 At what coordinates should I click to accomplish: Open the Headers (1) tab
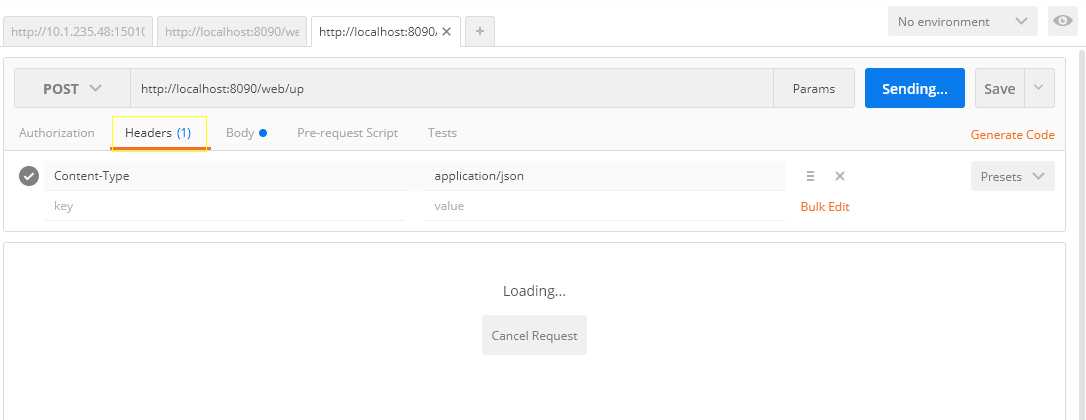[158, 132]
